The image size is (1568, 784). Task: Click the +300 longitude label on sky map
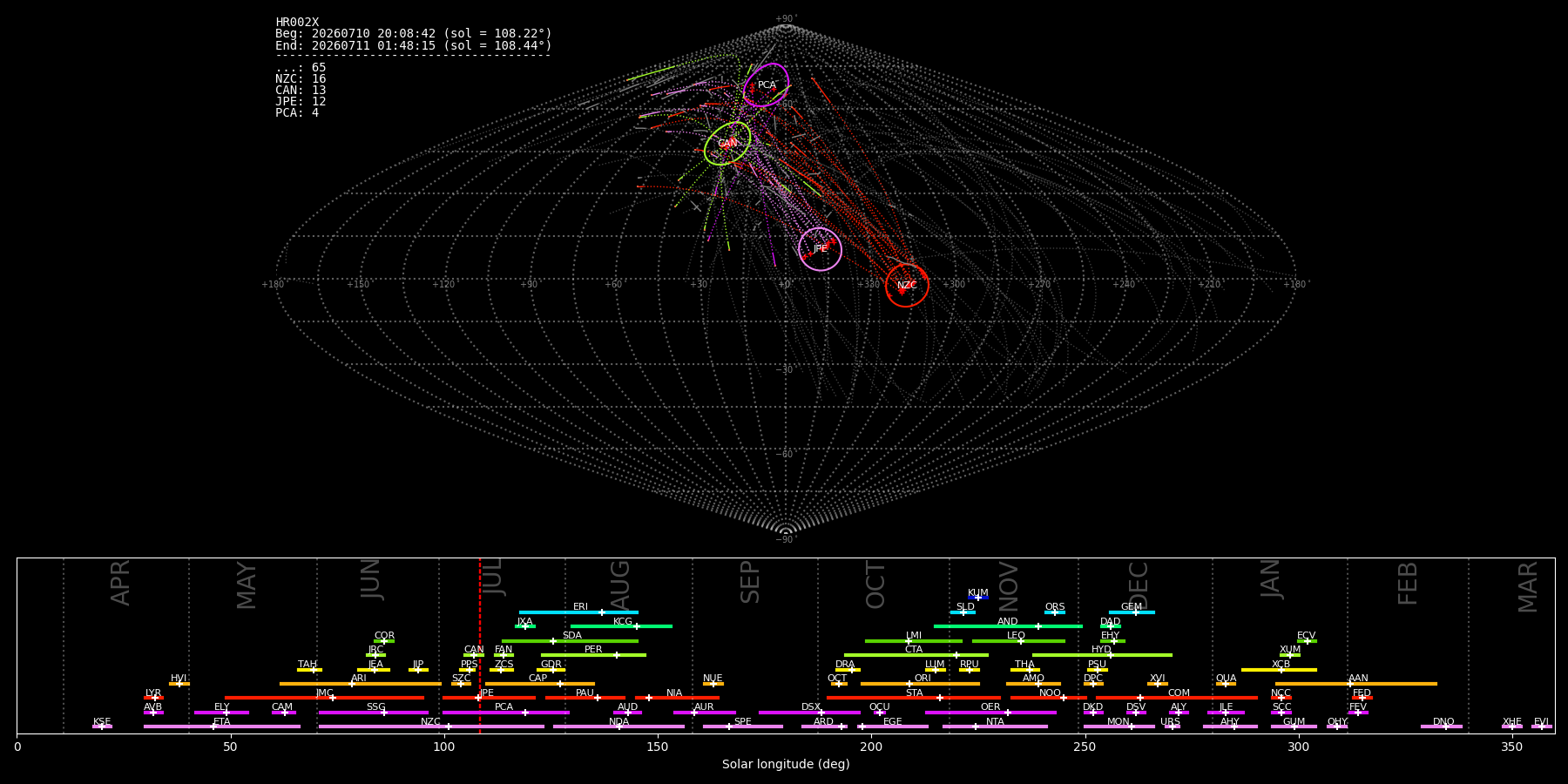point(954,284)
